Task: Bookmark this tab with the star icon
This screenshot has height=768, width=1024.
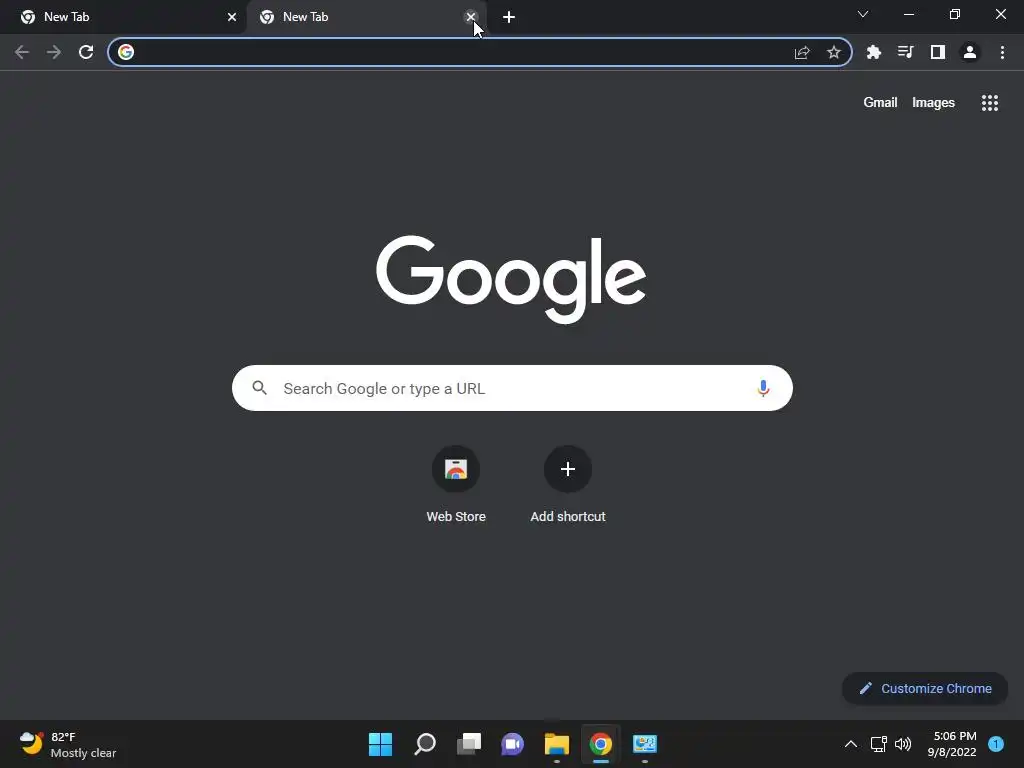Action: point(833,52)
